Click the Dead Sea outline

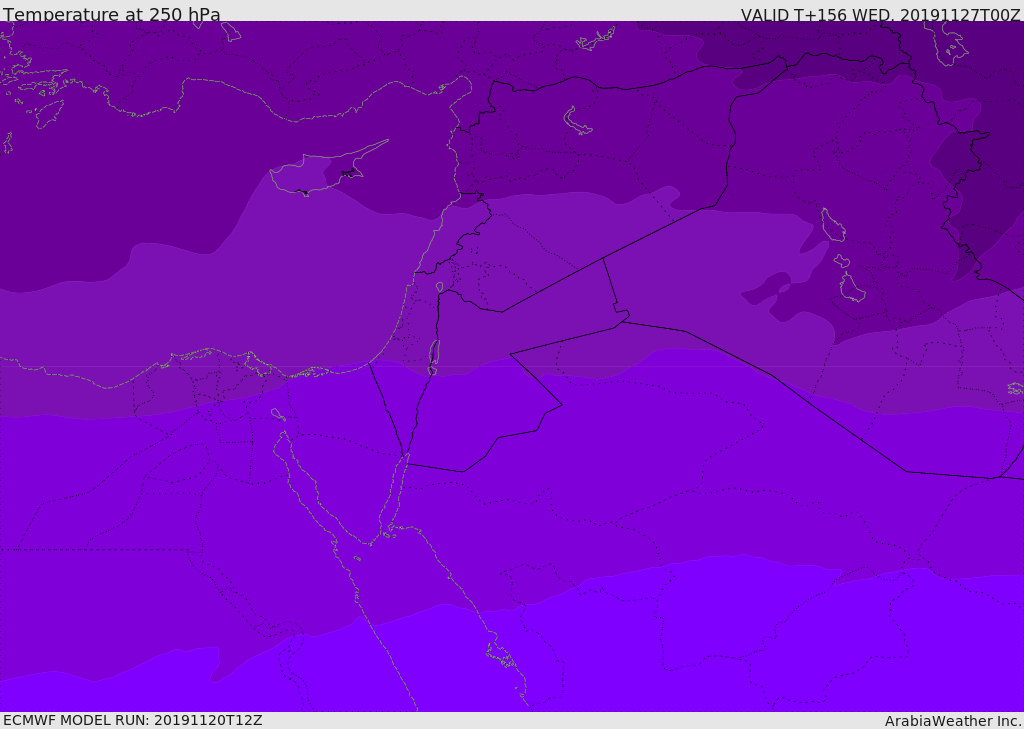(434, 355)
